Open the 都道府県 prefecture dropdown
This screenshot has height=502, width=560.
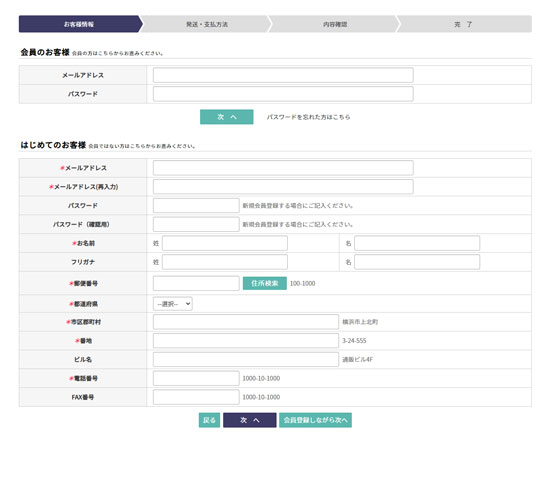point(172,304)
